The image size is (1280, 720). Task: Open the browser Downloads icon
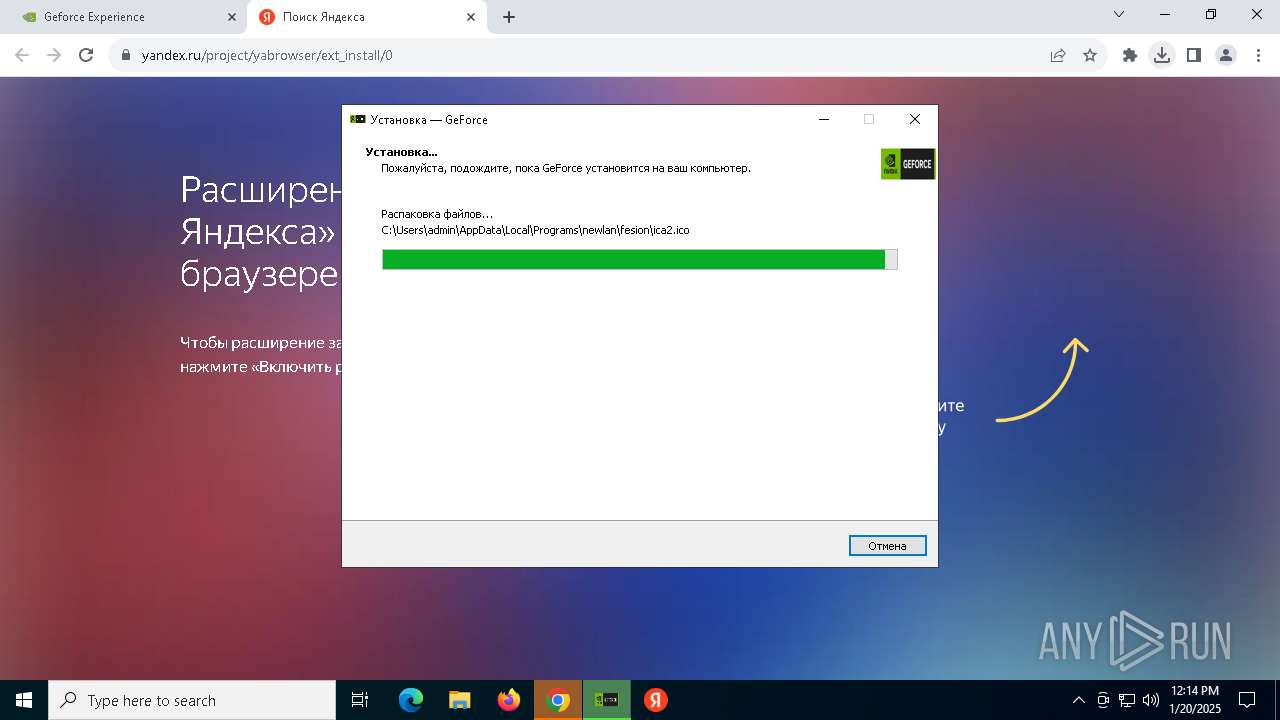pyautogui.click(x=1162, y=55)
